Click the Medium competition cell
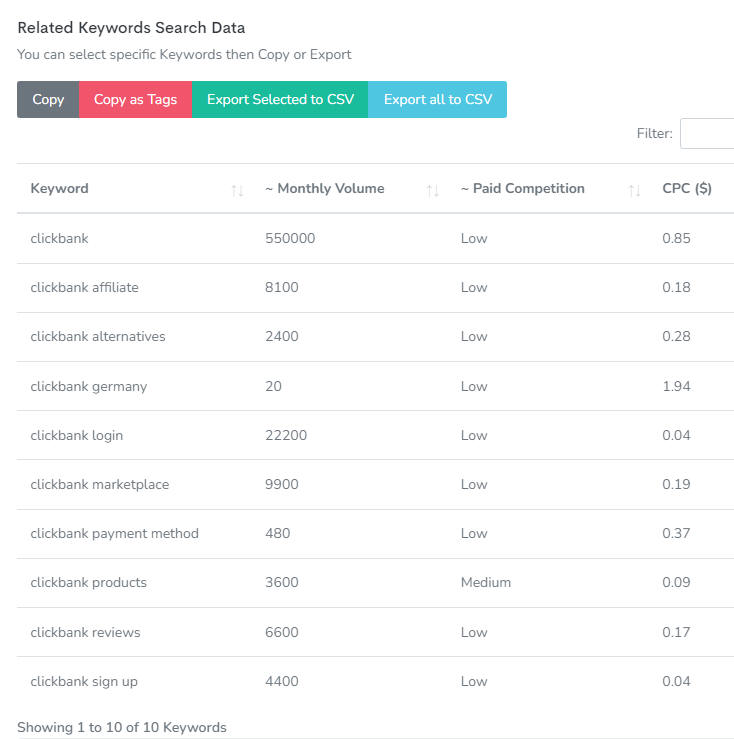The width and height of the screenshot is (734, 739). click(486, 583)
